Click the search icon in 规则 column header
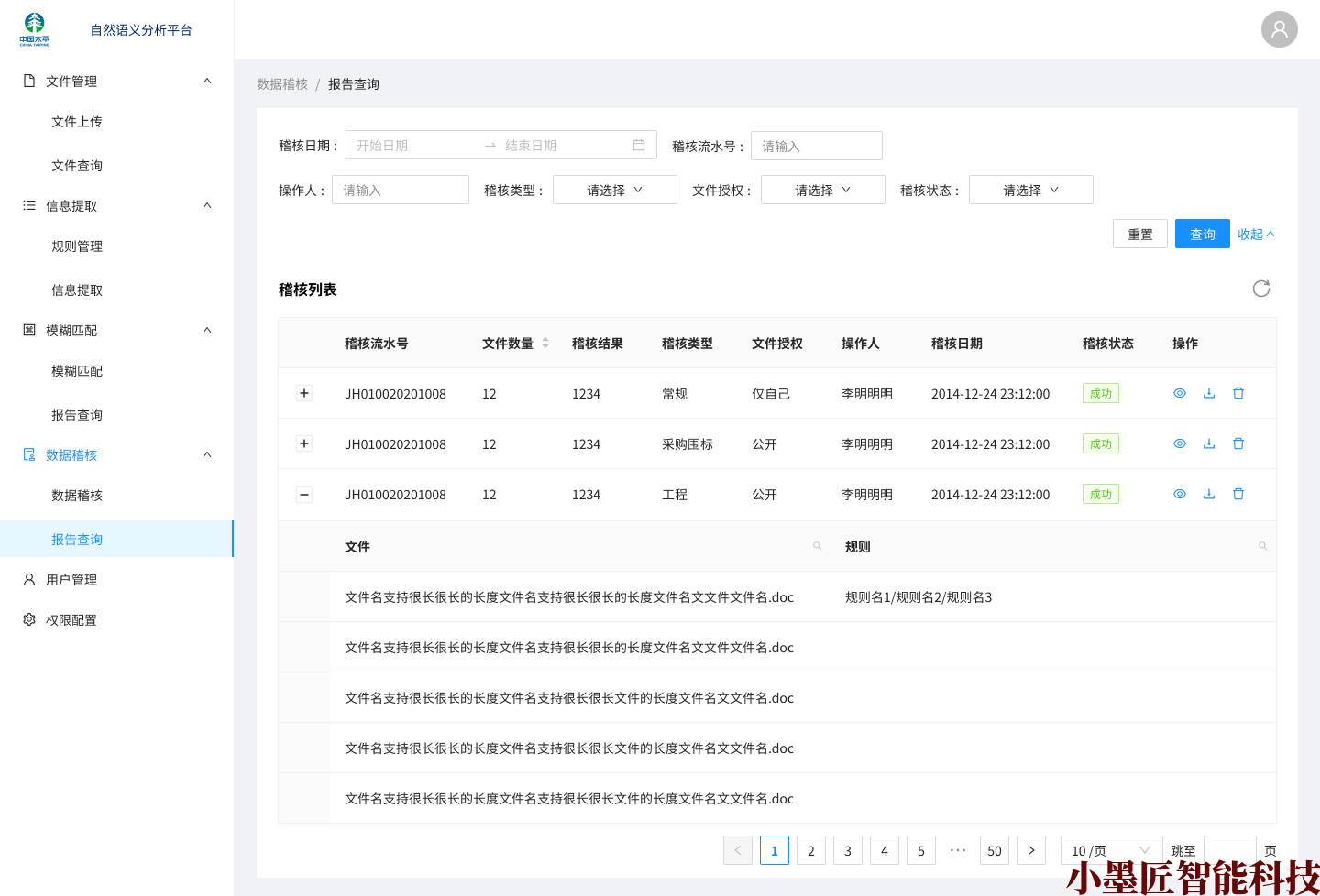The width and height of the screenshot is (1320, 896). coord(1262,546)
